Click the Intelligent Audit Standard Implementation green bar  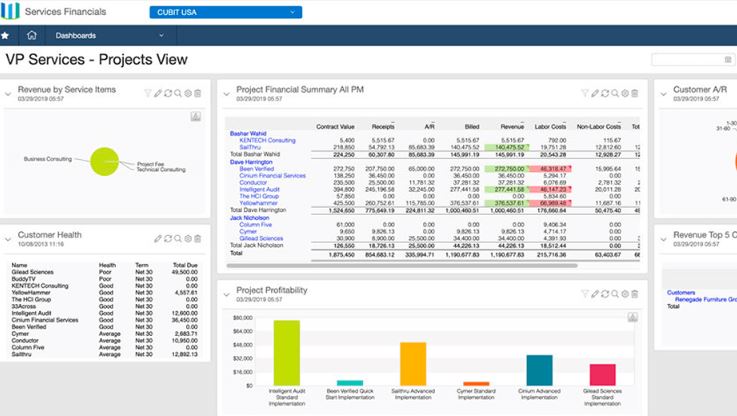[x=287, y=353]
